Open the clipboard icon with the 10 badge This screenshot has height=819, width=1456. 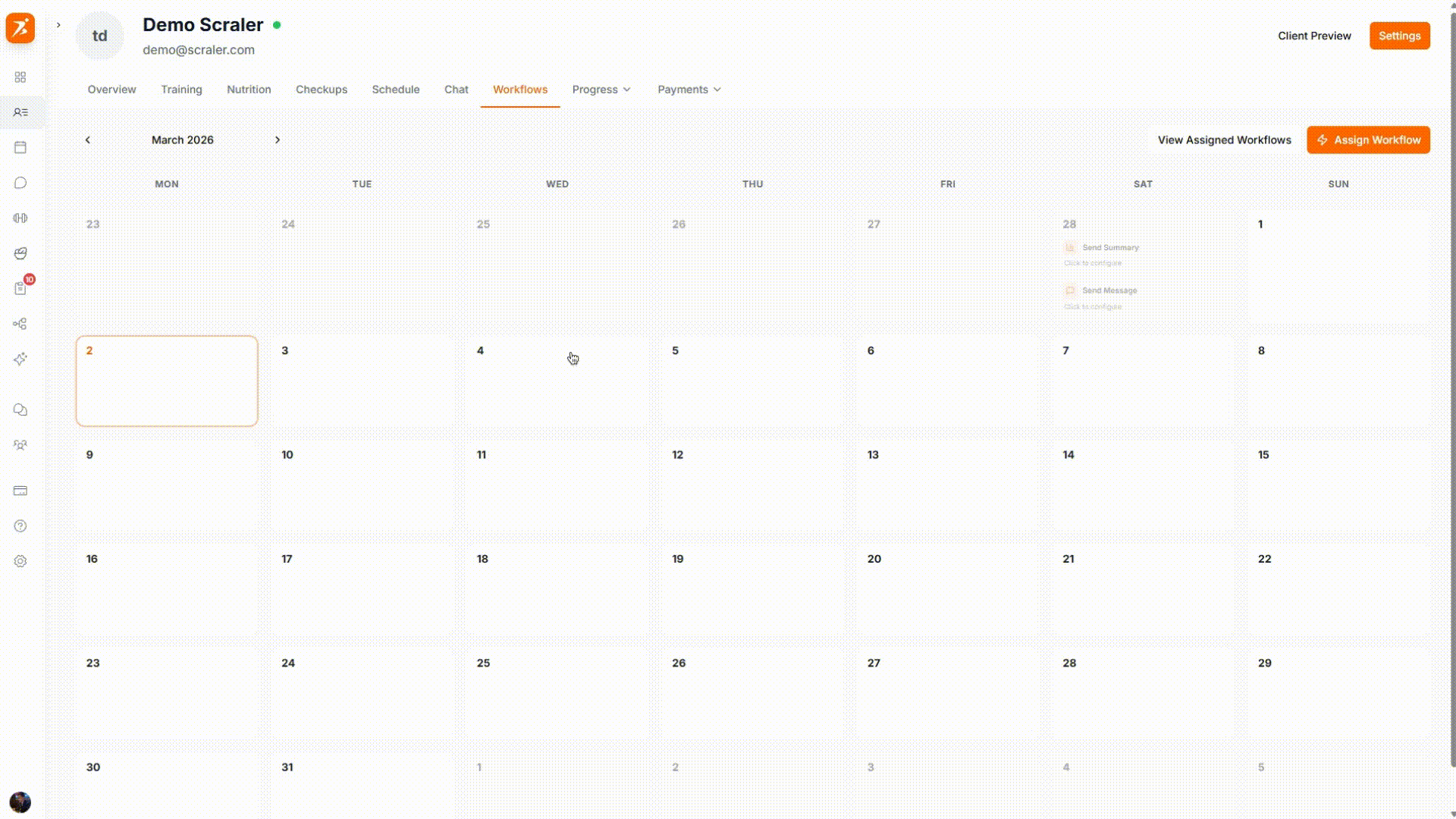click(20, 288)
